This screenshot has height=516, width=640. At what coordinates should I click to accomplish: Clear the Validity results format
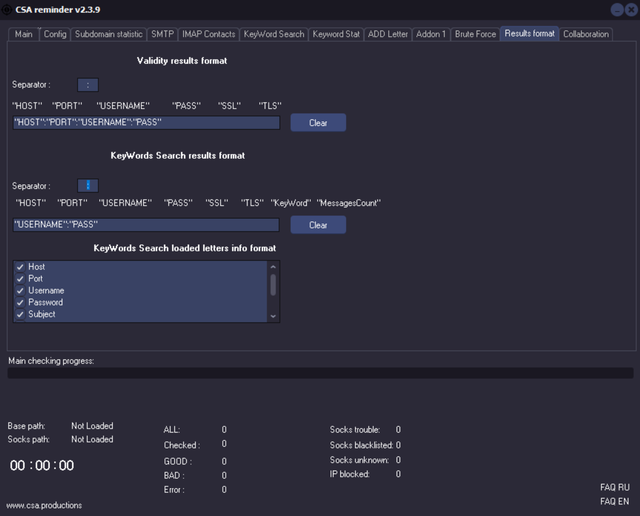318,123
